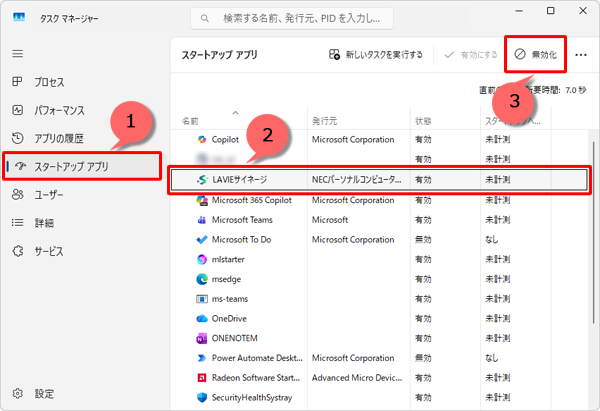The width and height of the screenshot is (600, 411).
Task: Sort list by 発行元 column header
Action: tap(327, 121)
